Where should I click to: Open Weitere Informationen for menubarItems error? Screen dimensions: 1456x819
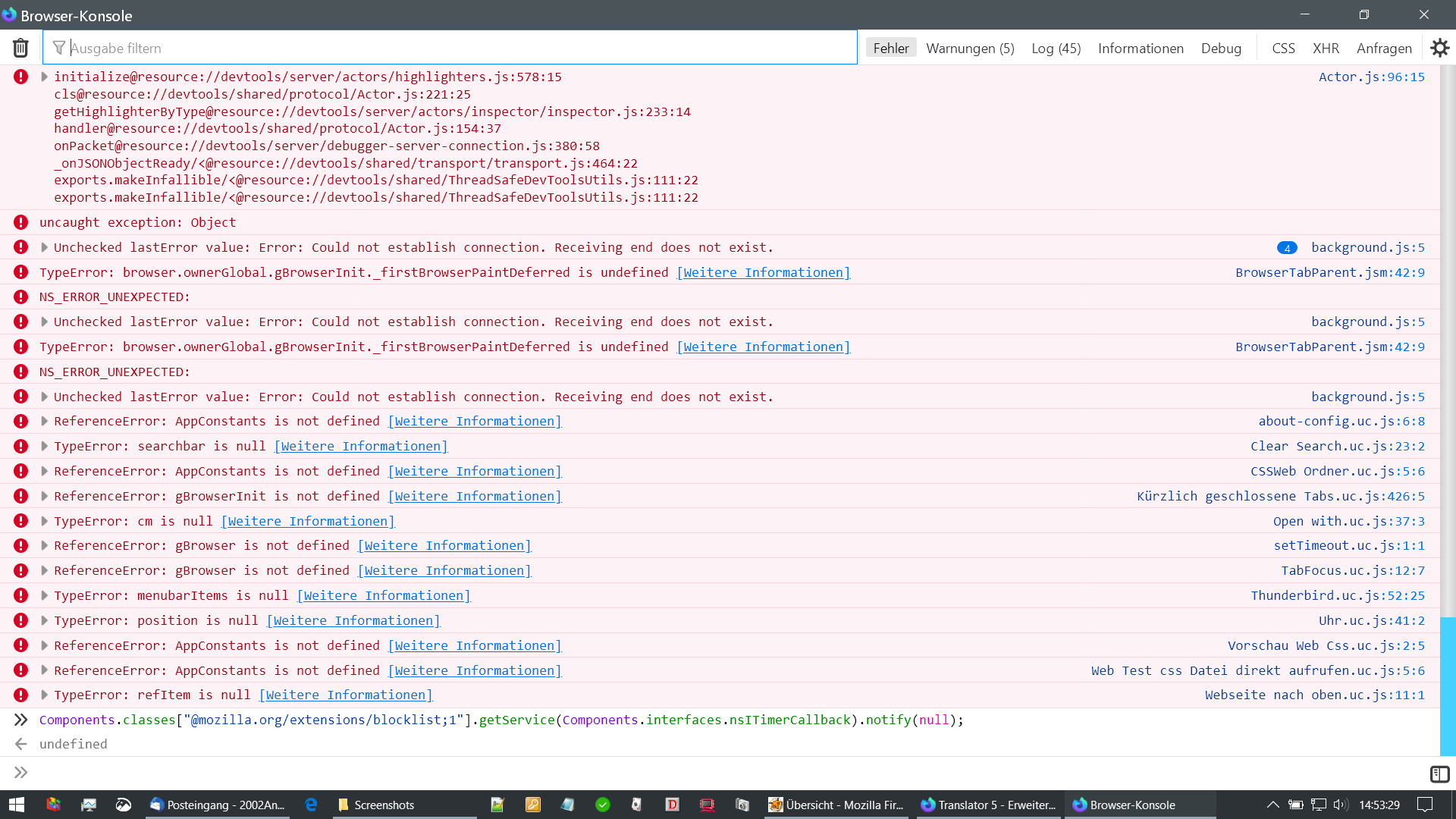click(383, 595)
